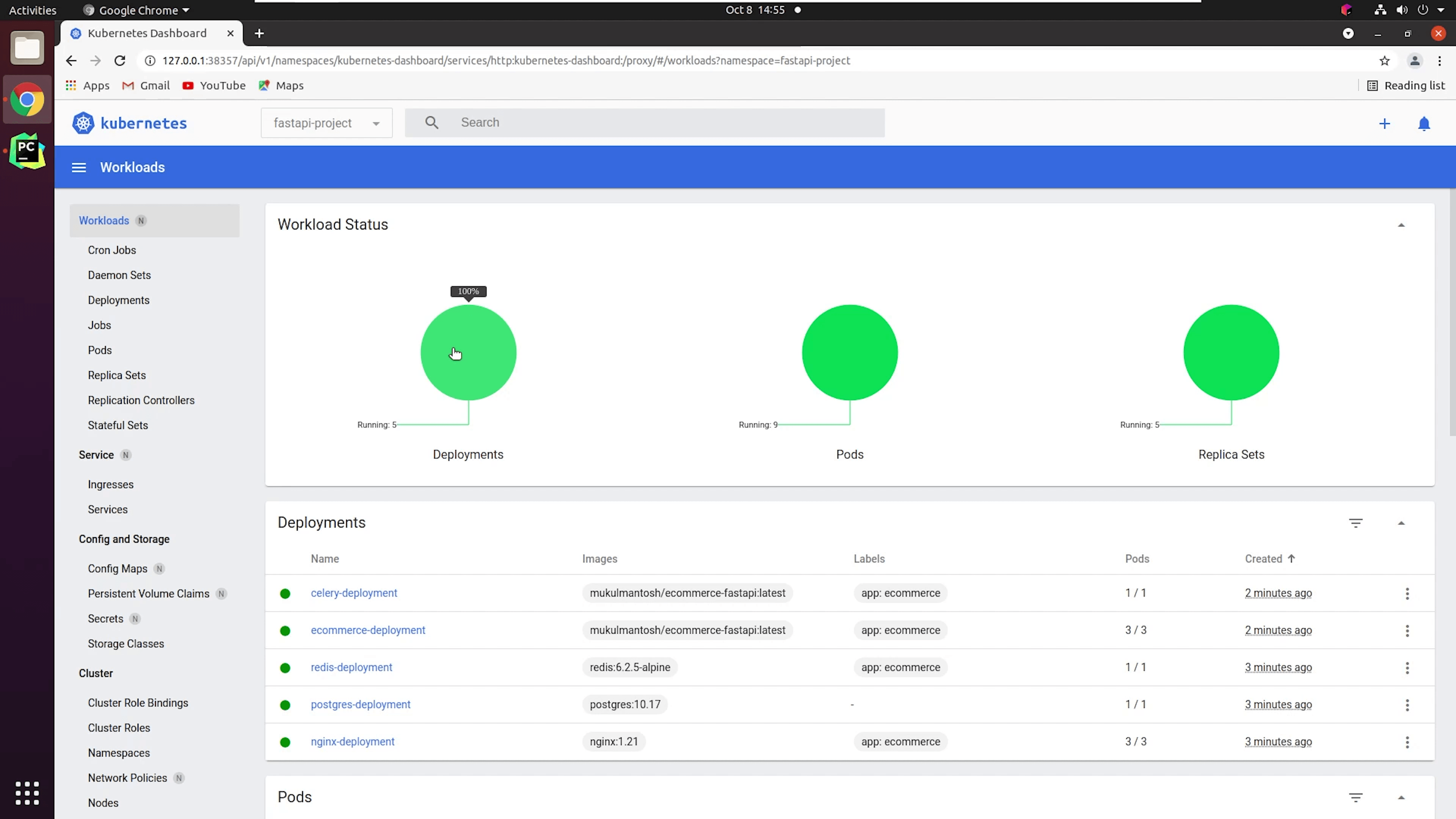The width and height of the screenshot is (1456, 819).
Task: Open the ecommerce-deployment link
Action: pyautogui.click(x=368, y=630)
